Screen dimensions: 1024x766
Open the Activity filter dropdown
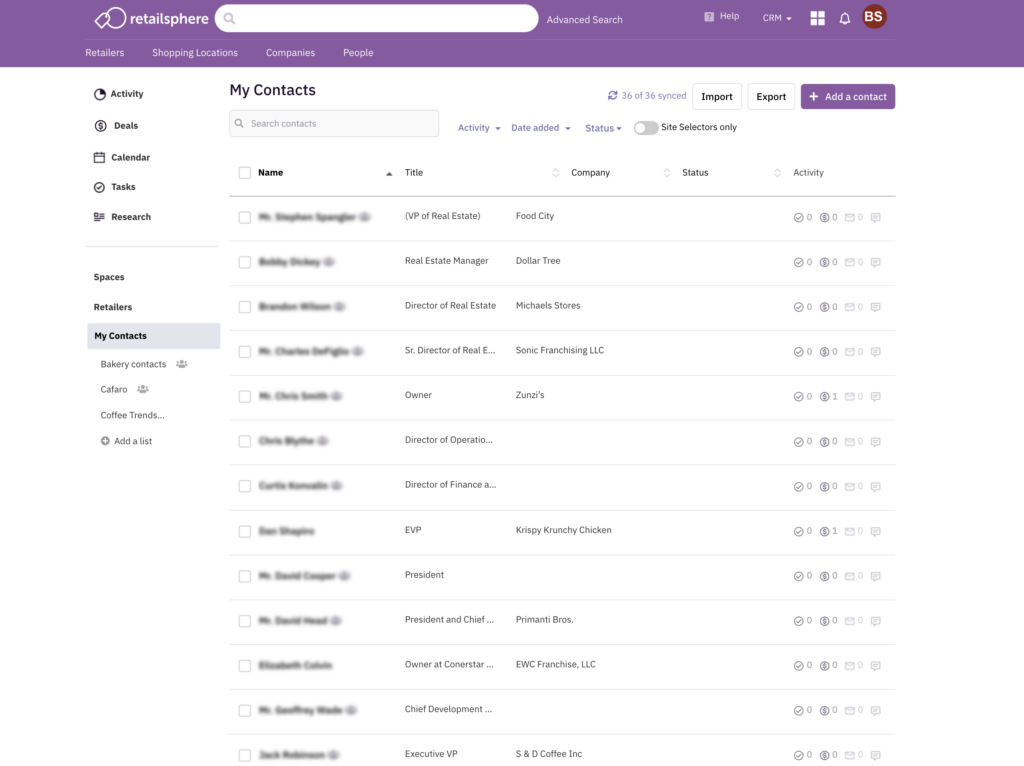pos(479,128)
